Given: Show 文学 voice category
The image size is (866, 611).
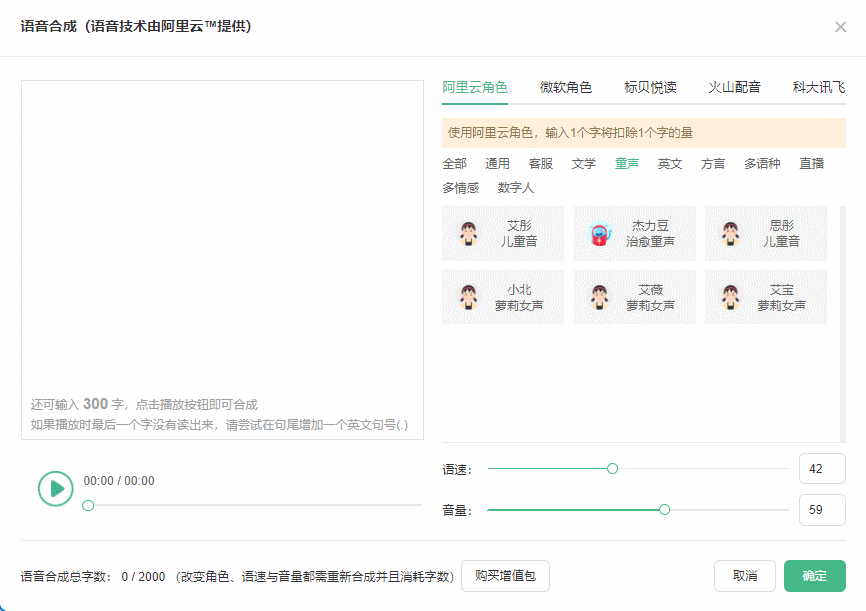Looking at the screenshot, I should tap(584, 164).
